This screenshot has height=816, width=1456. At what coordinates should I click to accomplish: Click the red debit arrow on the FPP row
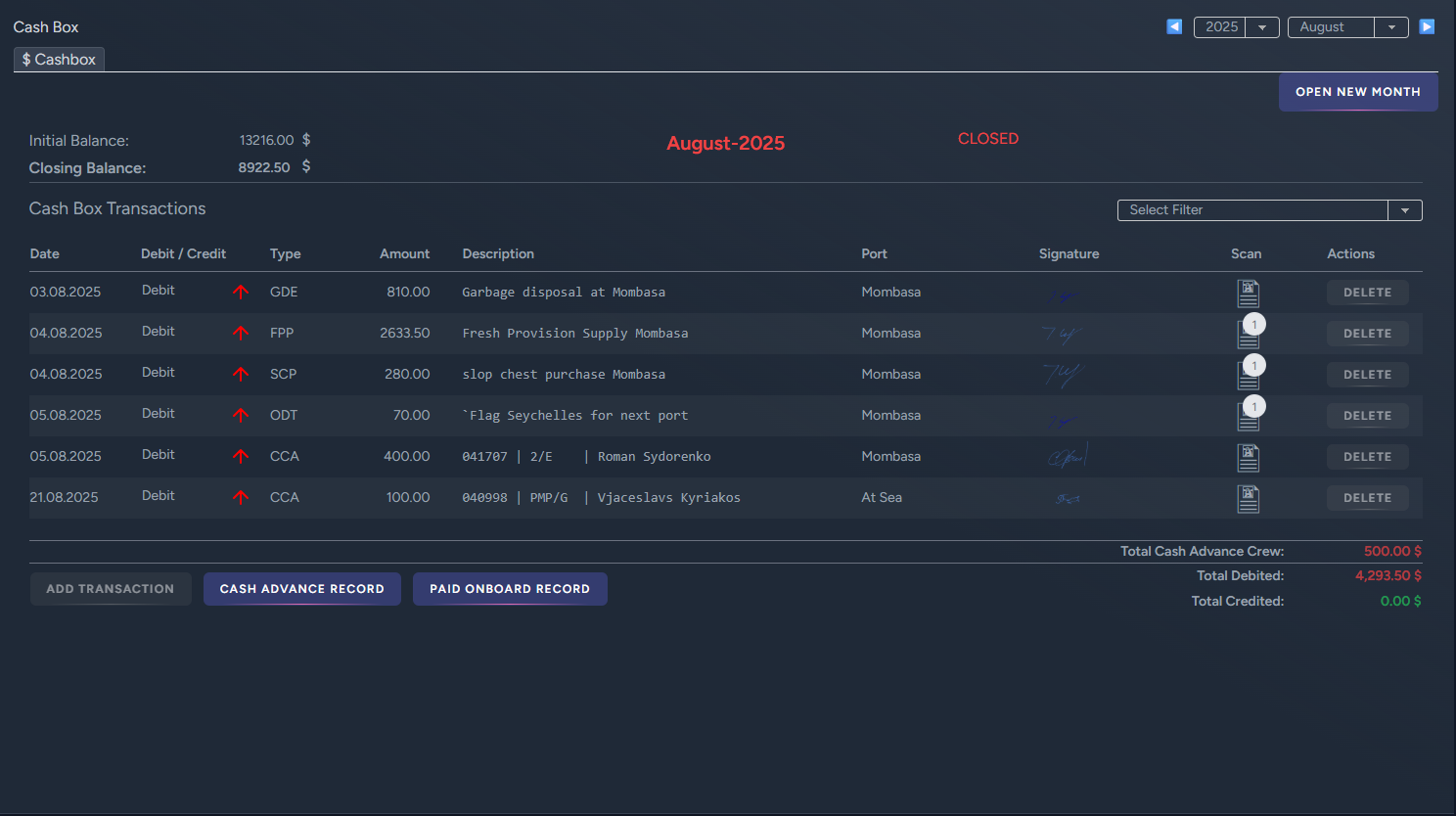tap(241, 333)
